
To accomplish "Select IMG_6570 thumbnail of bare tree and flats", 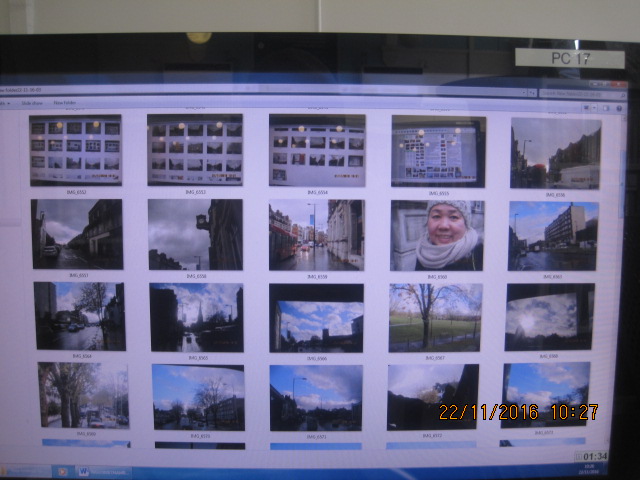I will click(x=198, y=398).
